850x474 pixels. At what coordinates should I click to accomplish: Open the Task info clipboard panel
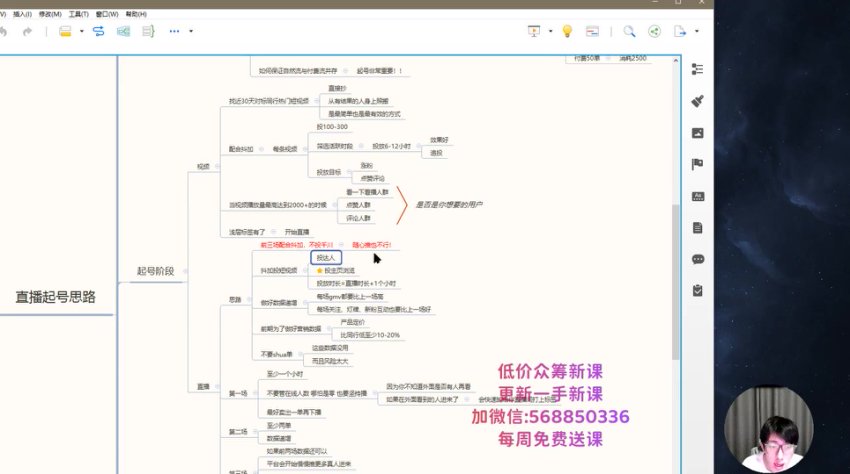click(x=697, y=290)
